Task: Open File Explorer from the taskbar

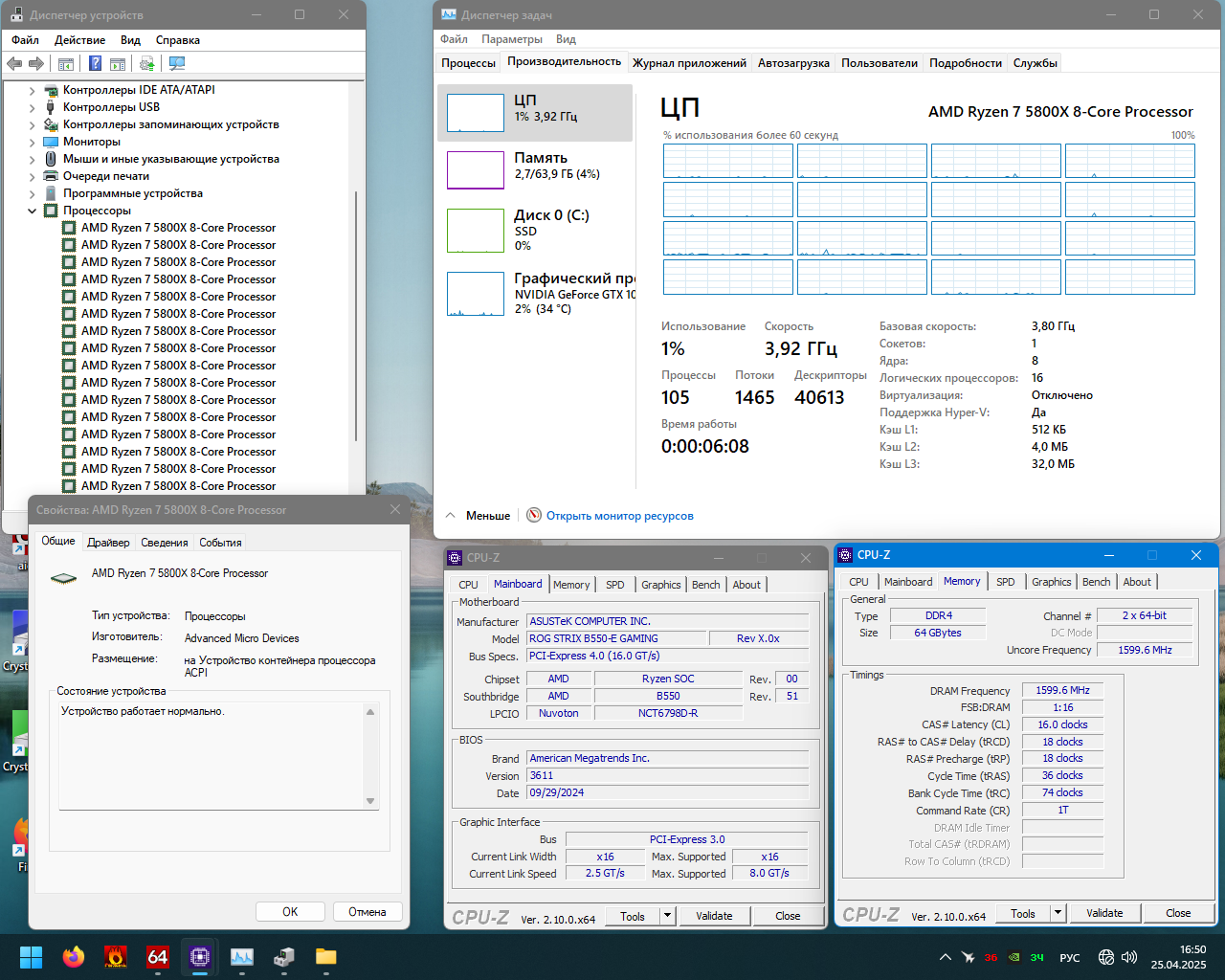Action: click(x=326, y=957)
